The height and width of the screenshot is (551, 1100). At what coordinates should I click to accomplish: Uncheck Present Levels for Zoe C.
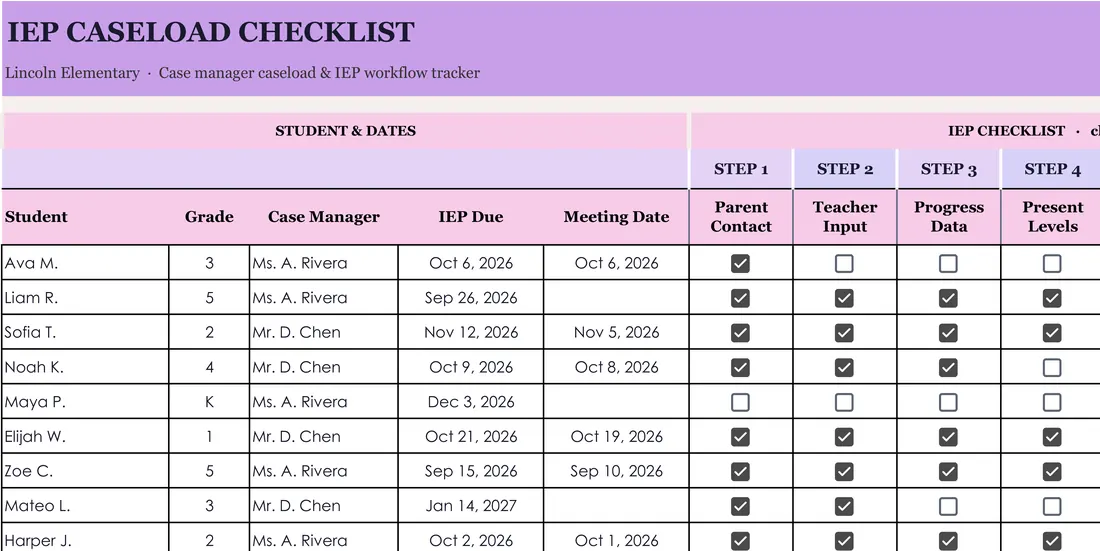(1052, 472)
